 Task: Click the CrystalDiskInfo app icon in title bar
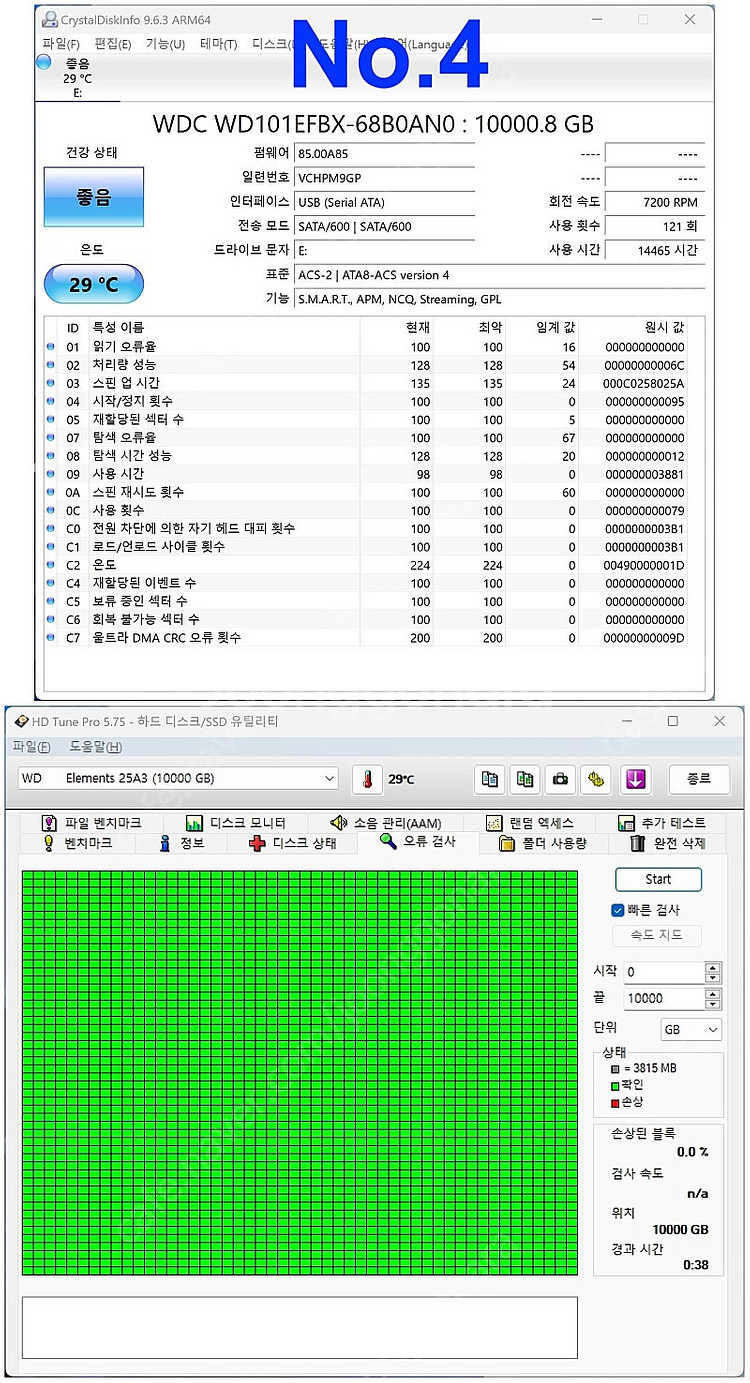coord(49,19)
